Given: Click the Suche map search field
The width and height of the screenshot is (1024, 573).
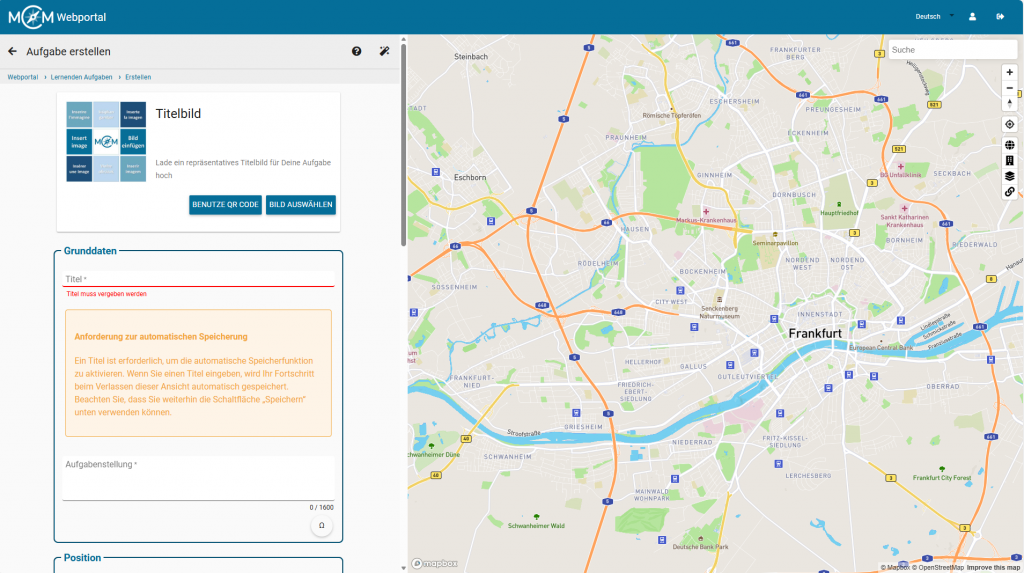Looking at the screenshot, I should tap(951, 50).
